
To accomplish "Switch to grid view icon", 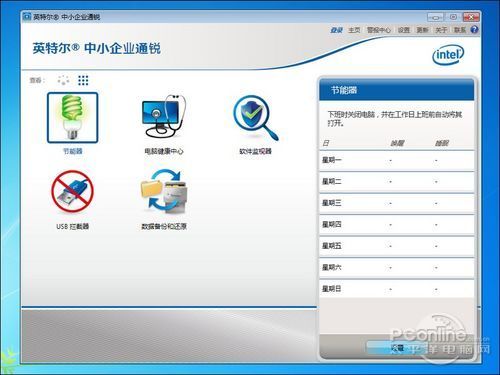I will (83, 80).
